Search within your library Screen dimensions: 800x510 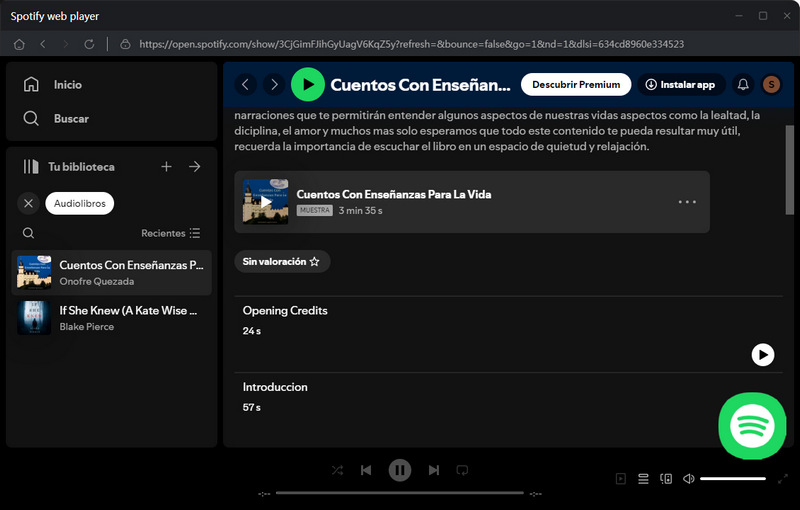tap(29, 233)
